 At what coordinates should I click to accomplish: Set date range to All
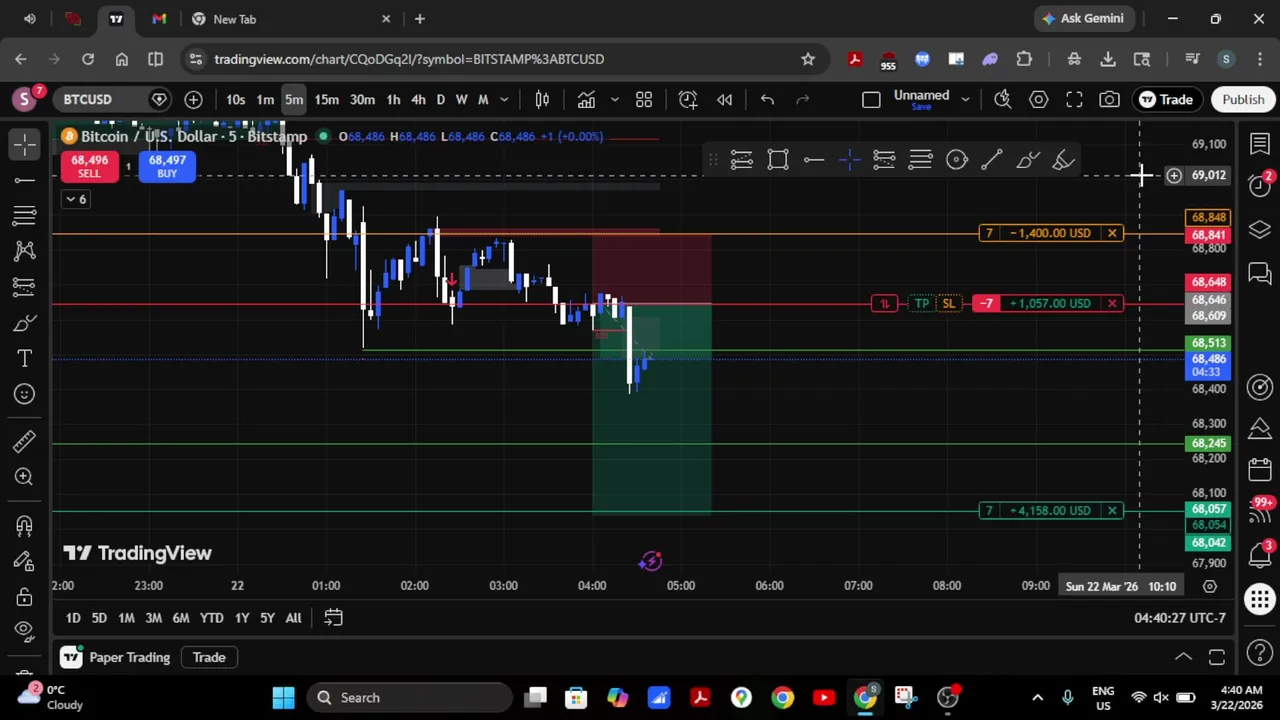click(x=293, y=618)
